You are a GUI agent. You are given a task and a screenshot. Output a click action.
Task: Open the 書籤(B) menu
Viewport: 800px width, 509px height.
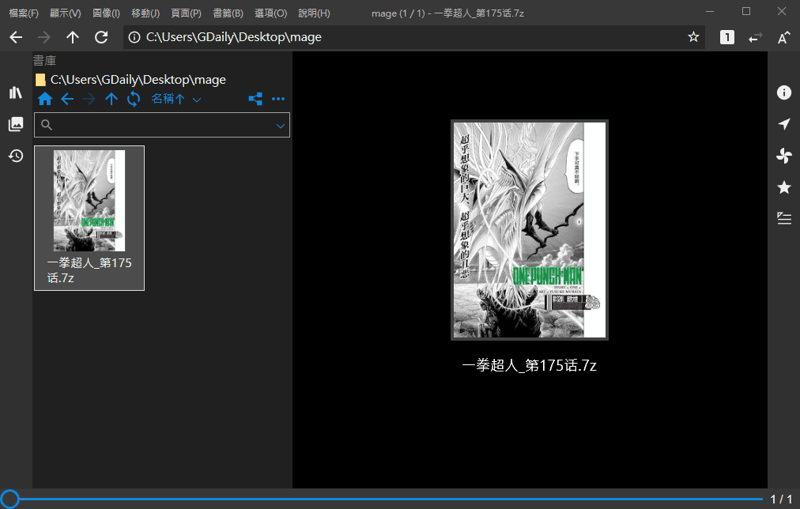(x=228, y=13)
